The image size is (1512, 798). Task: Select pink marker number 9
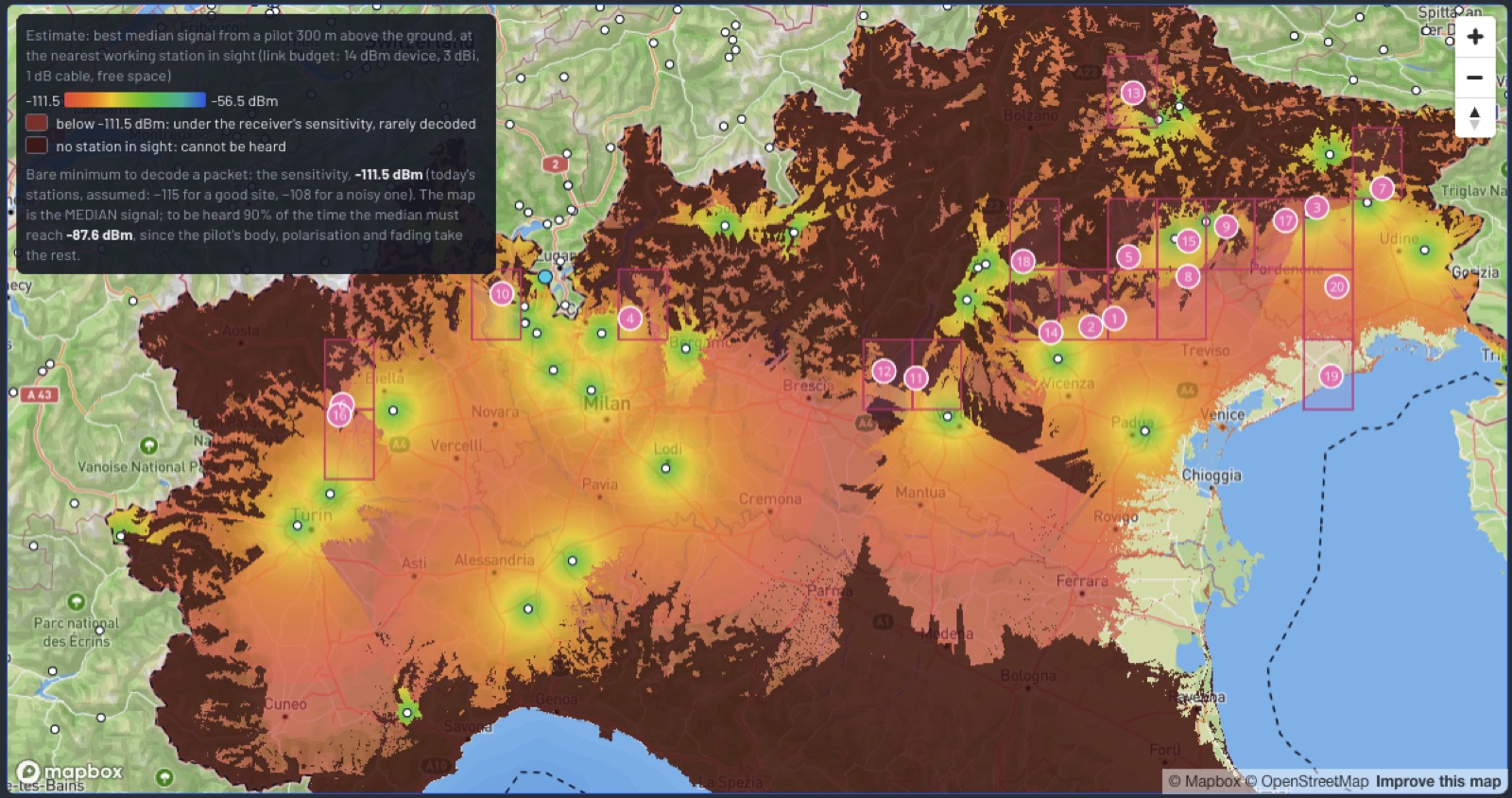[x=1226, y=226]
